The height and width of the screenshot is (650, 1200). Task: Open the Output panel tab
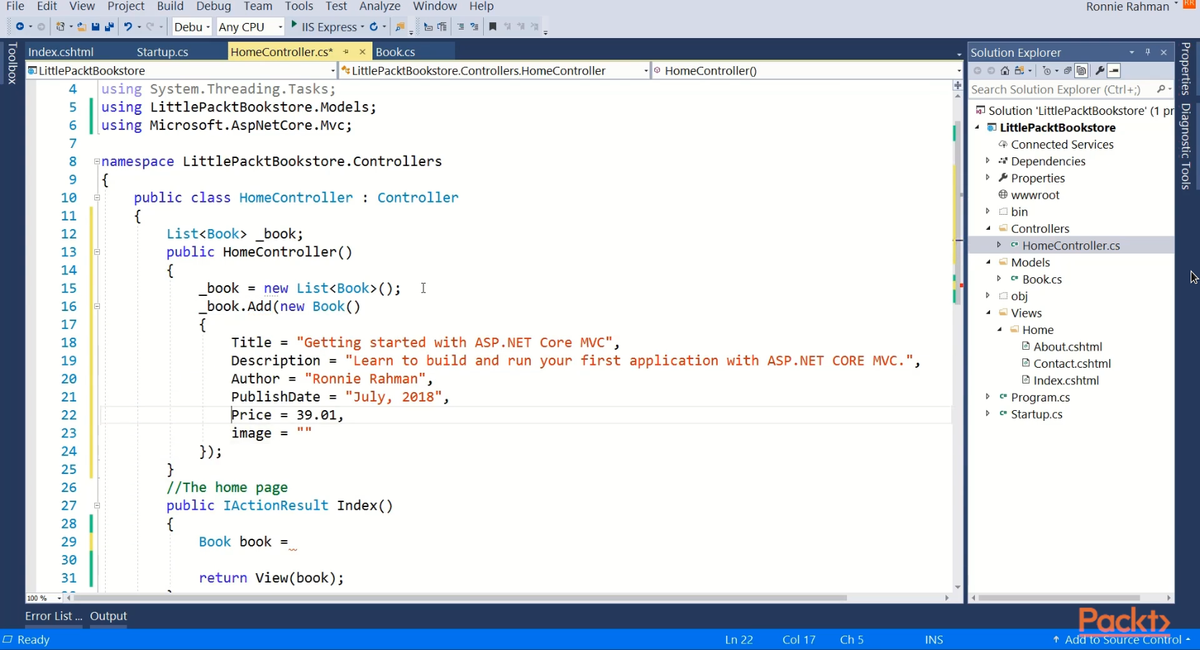[x=108, y=616]
